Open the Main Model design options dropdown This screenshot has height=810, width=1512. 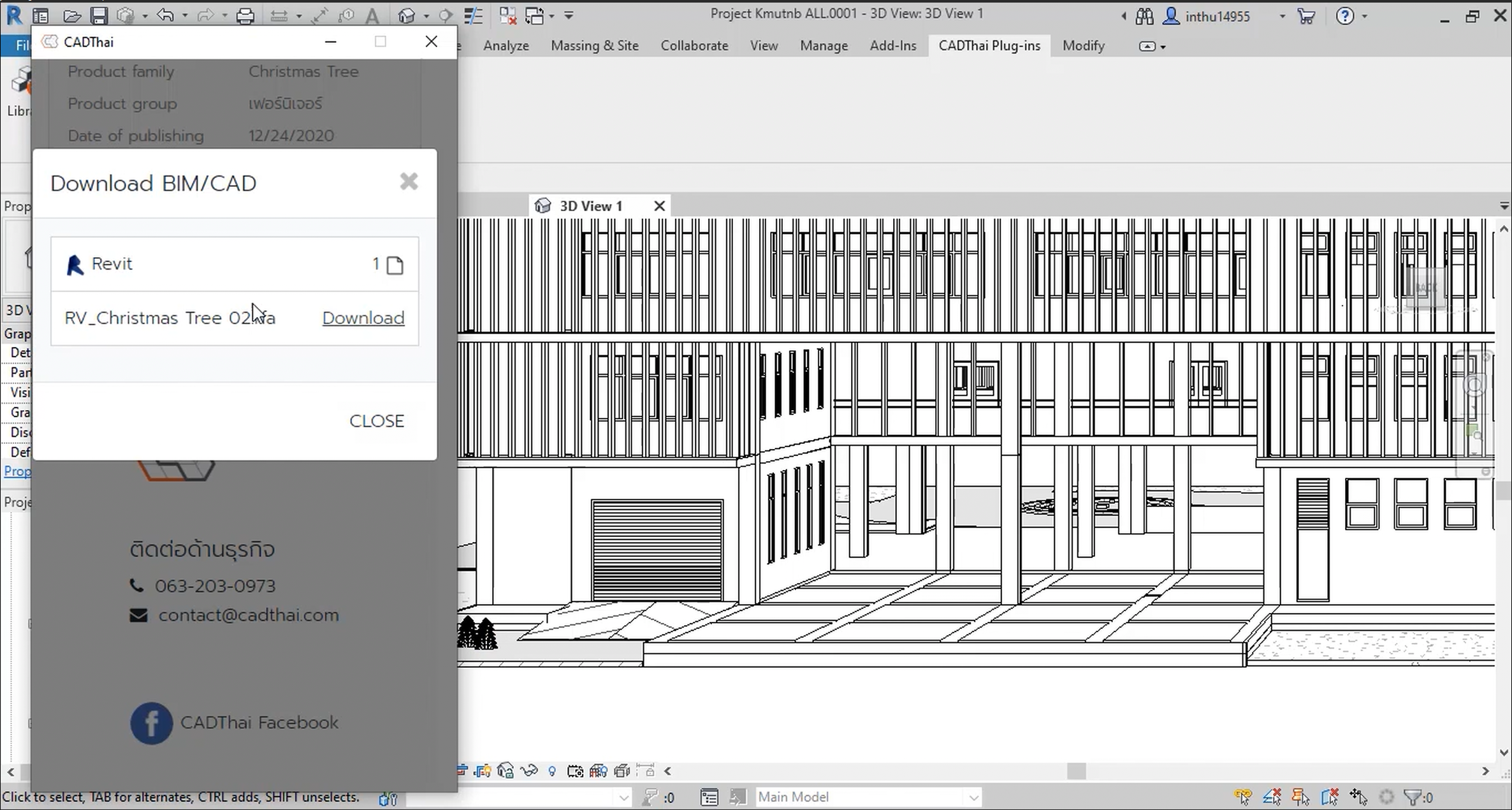click(x=868, y=797)
